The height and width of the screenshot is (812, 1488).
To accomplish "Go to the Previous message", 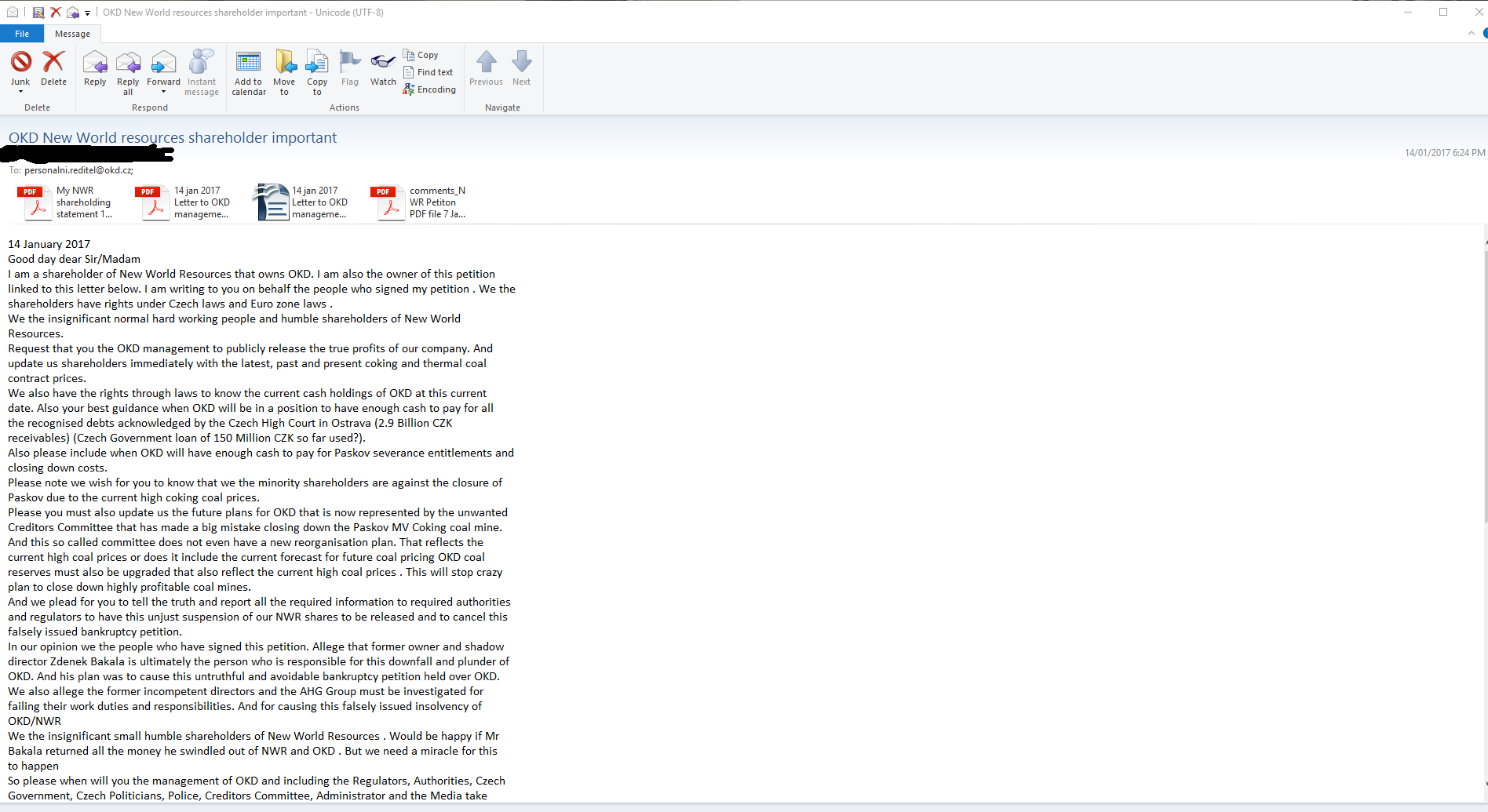I will click(486, 67).
